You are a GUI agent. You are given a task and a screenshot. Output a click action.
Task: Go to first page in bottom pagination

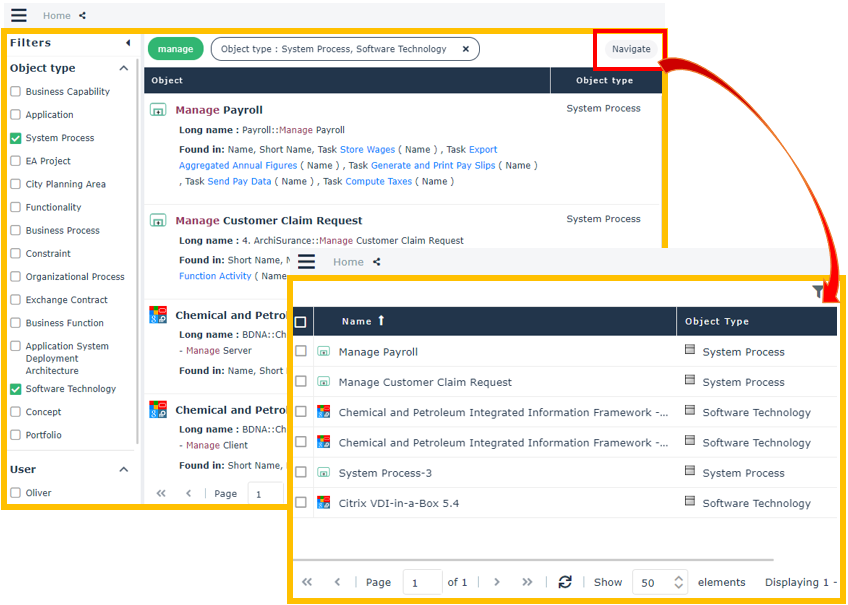[x=307, y=582]
